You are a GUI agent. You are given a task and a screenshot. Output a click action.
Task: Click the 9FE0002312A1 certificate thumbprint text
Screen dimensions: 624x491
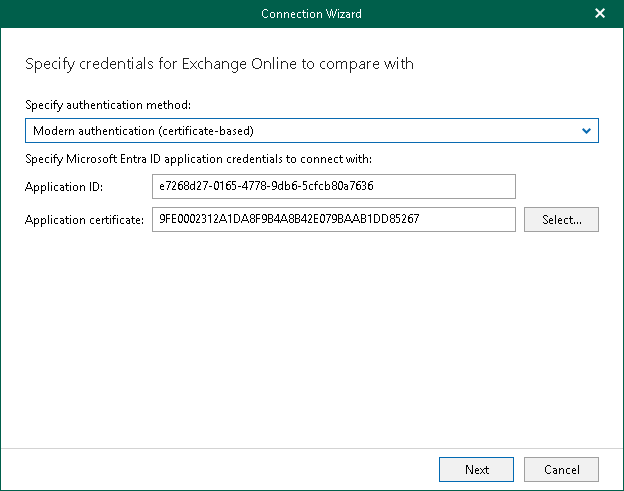(288, 219)
